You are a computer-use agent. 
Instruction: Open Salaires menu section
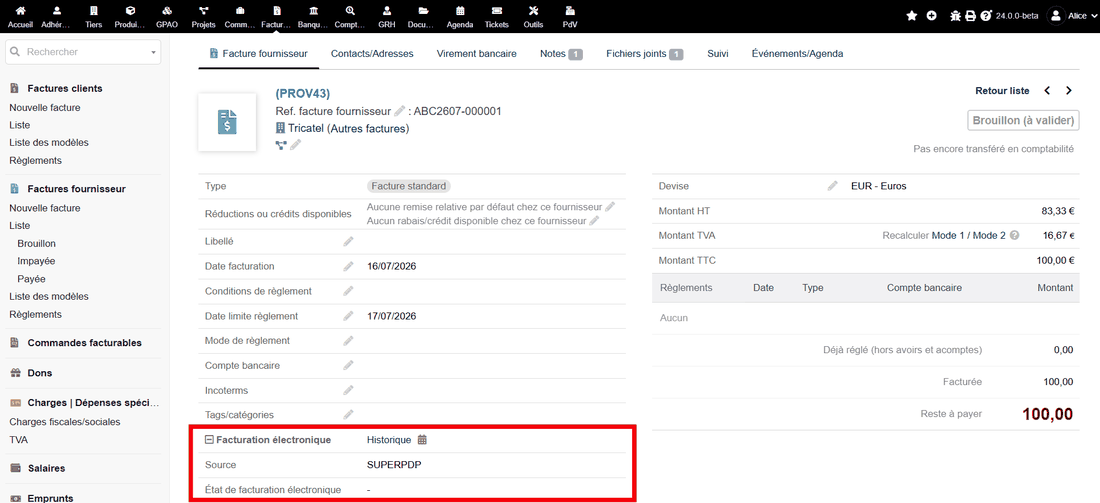[x=46, y=468]
